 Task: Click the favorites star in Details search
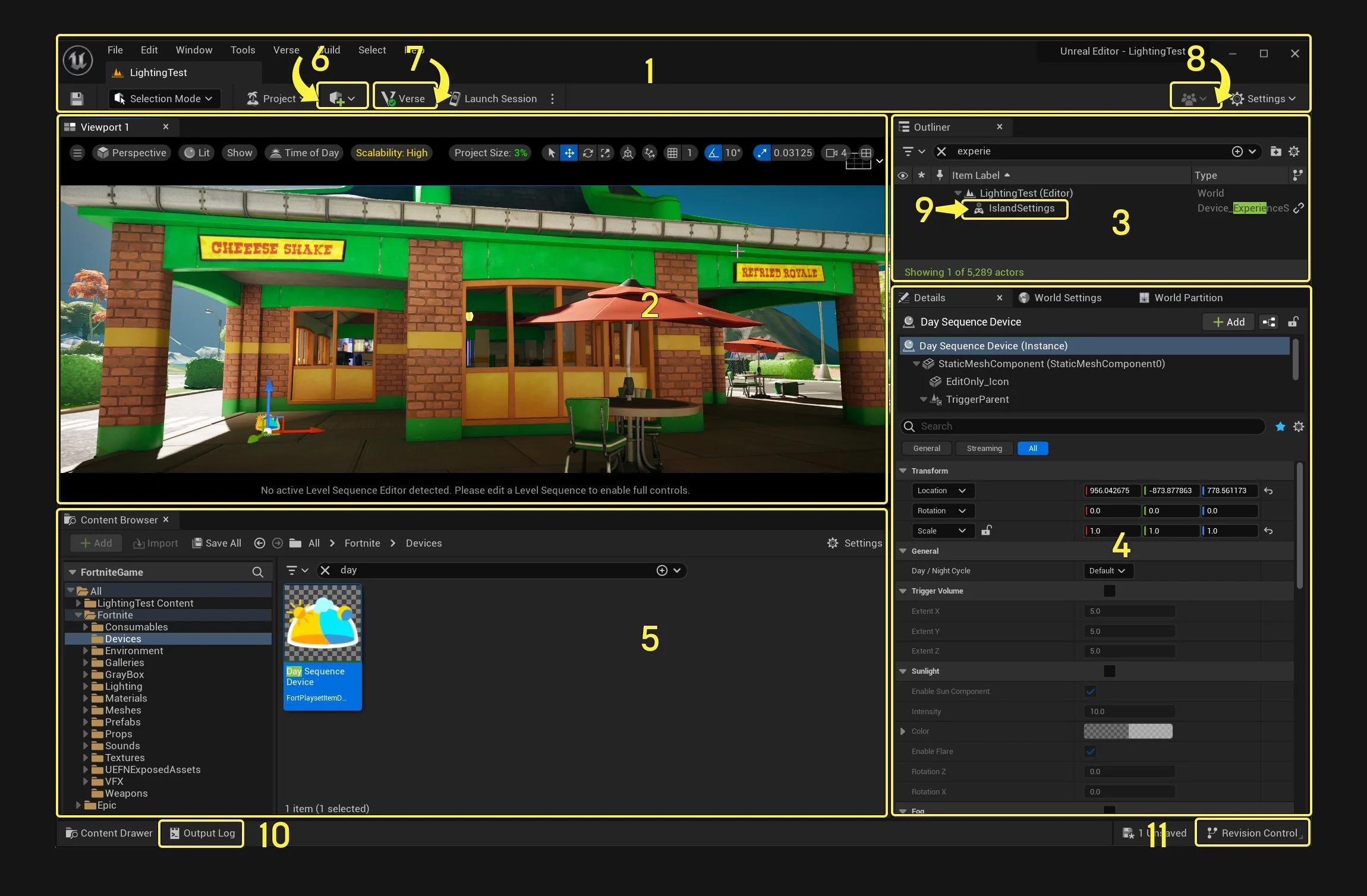click(1280, 427)
